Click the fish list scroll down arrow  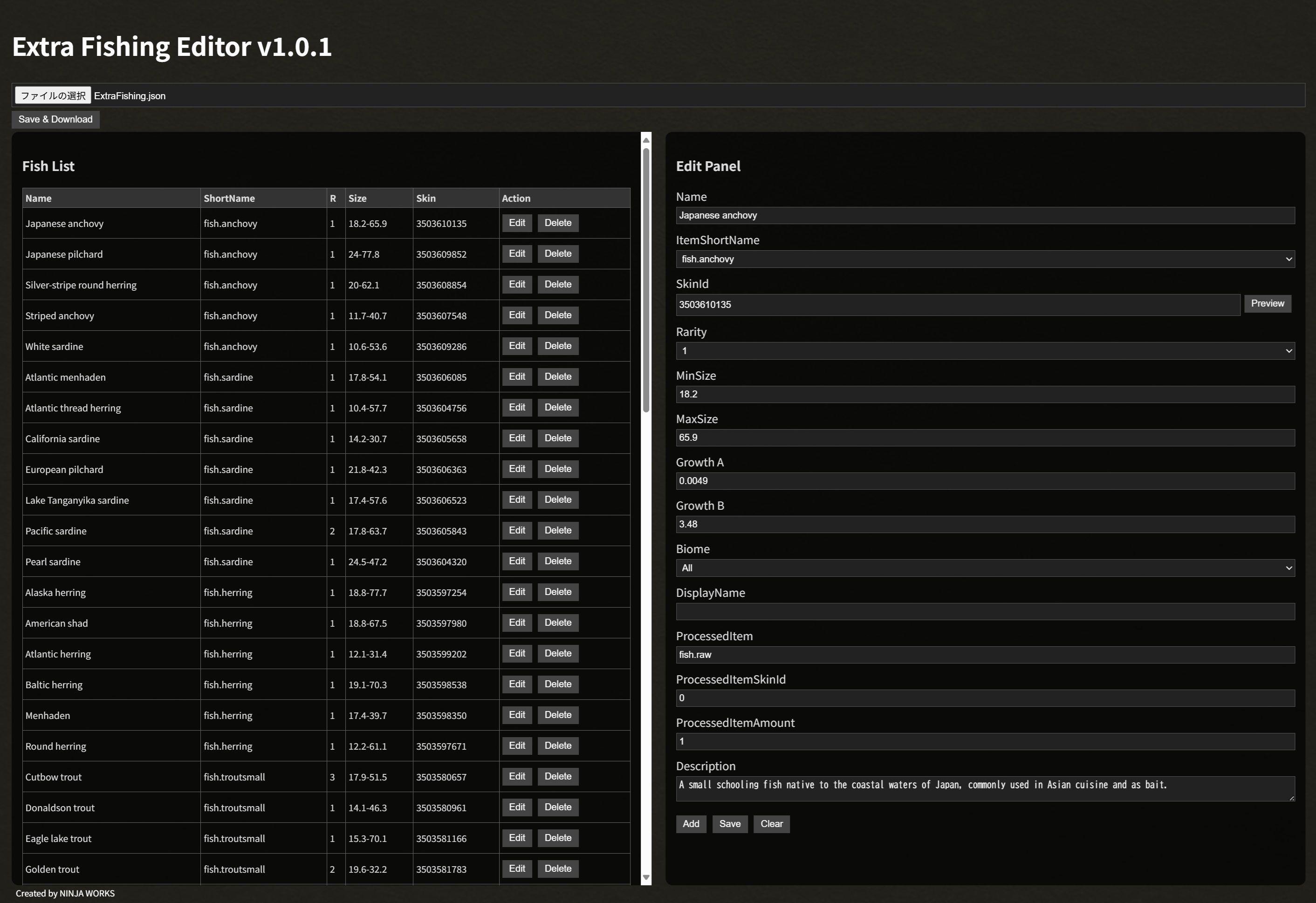click(645, 877)
